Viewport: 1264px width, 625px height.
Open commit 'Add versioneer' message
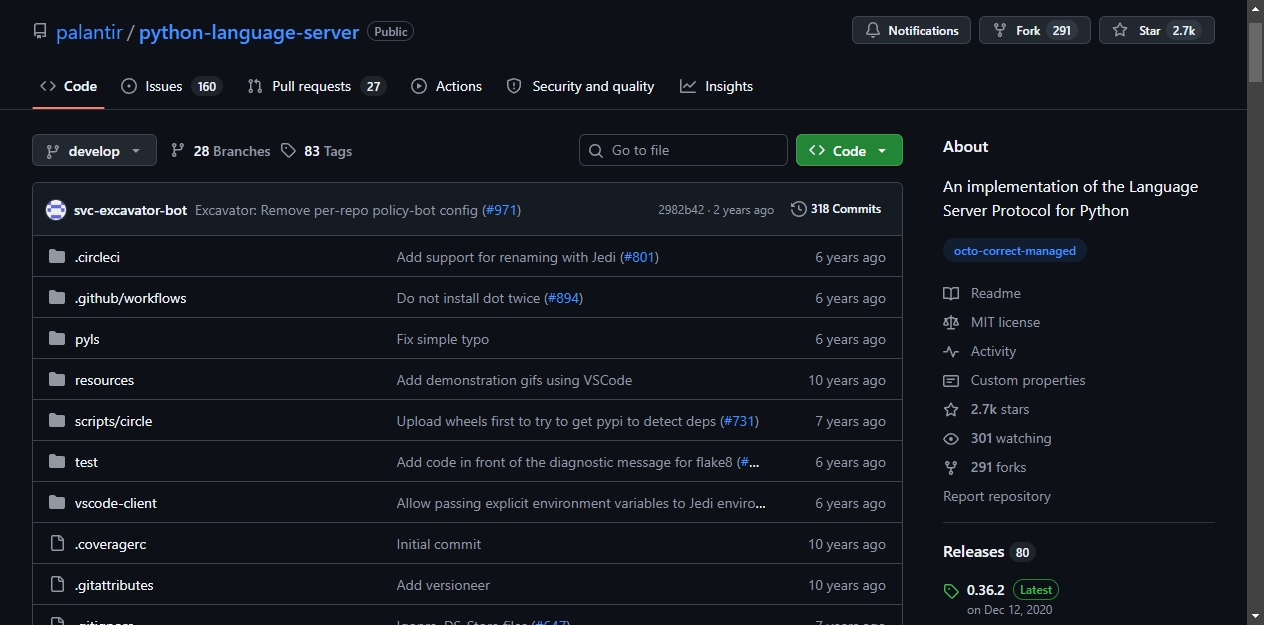coord(443,585)
